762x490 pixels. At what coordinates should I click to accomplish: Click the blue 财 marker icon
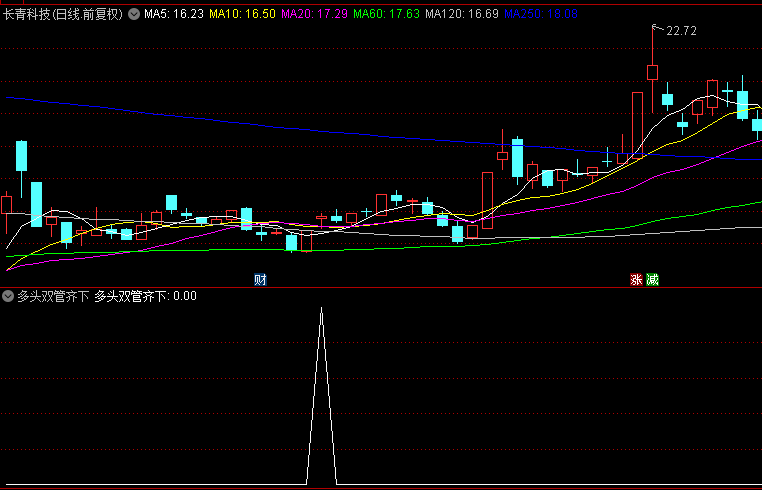260,280
